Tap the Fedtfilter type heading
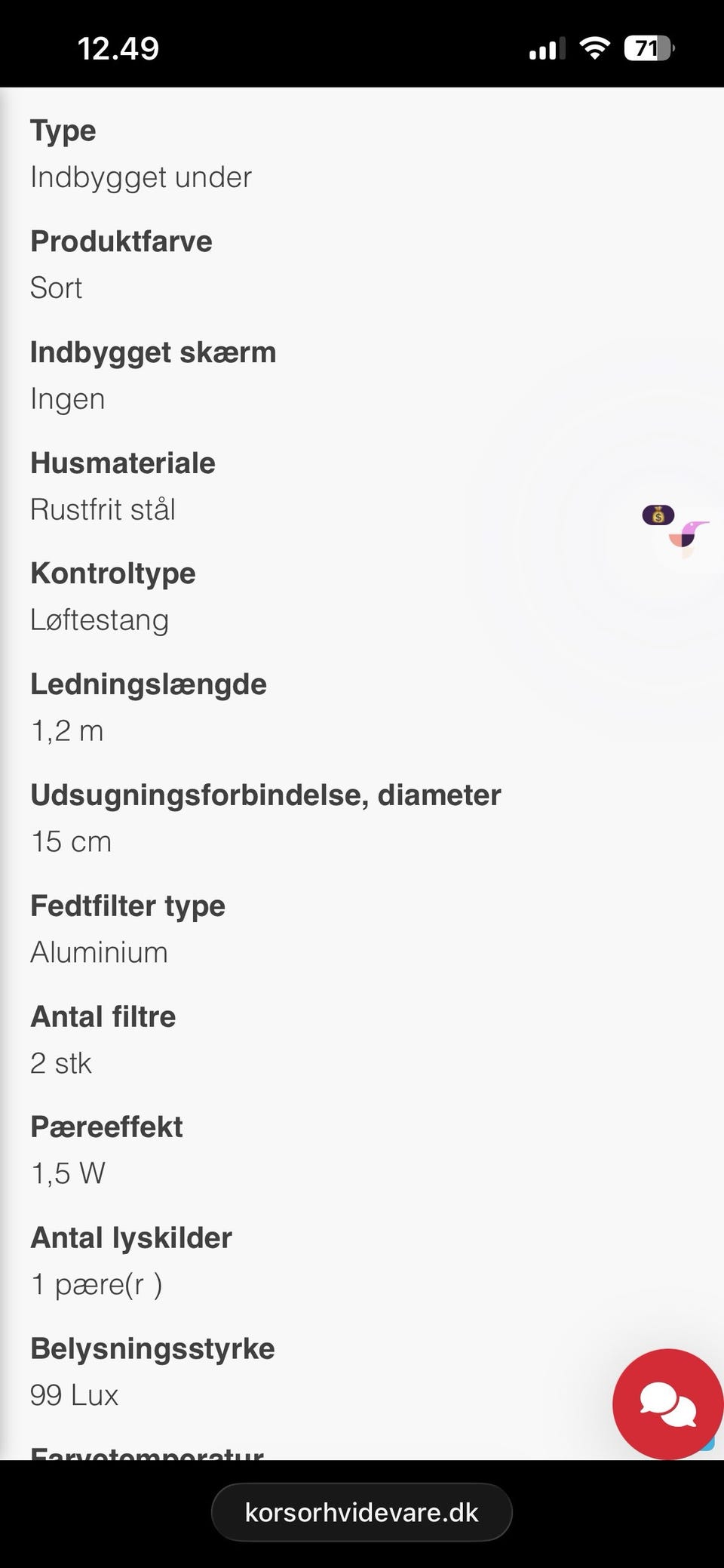Viewport: 724px width, 1568px height. point(128,905)
